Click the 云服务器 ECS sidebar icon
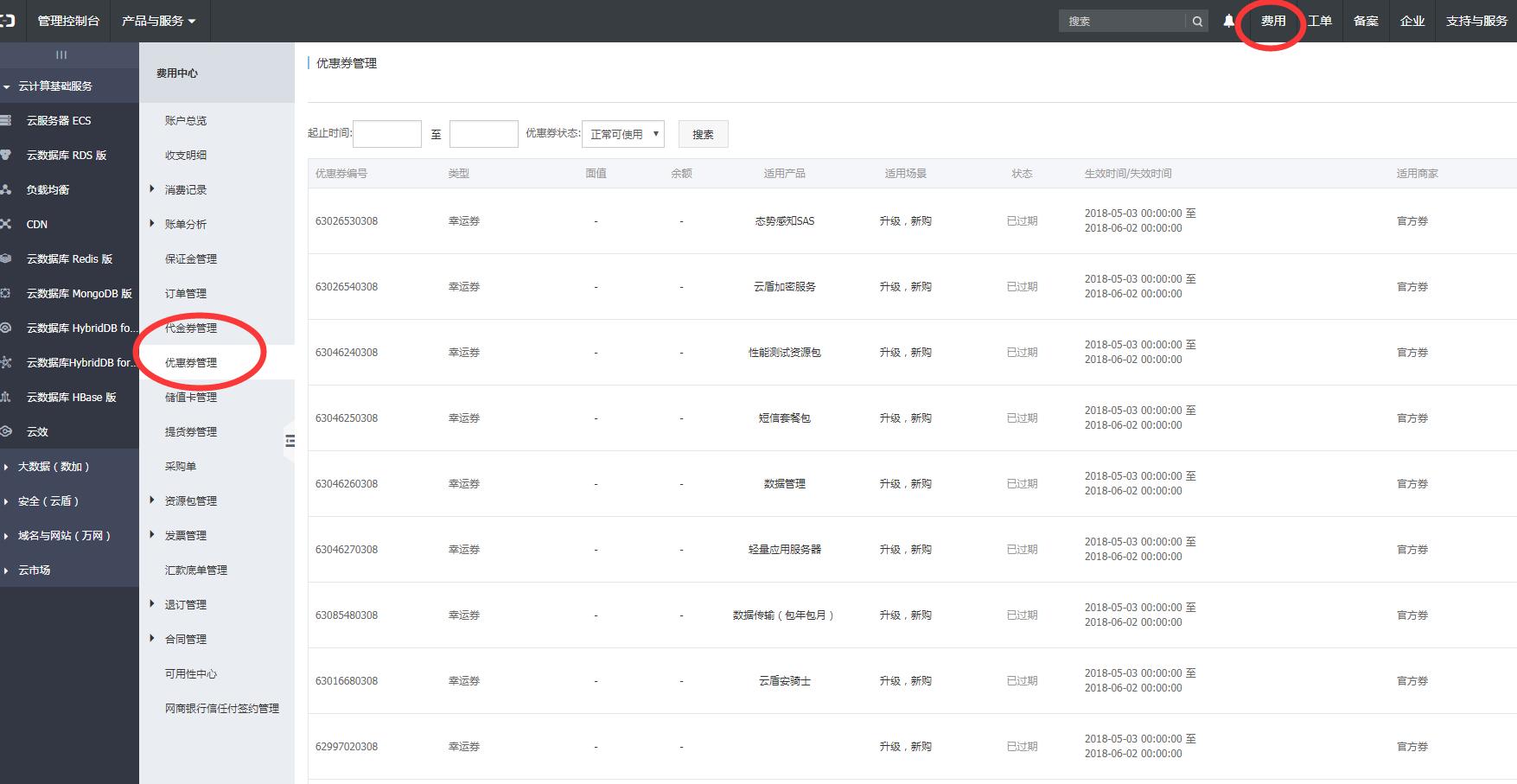The width and height of the screenshot is (1517, 784). tap(6, 120)
